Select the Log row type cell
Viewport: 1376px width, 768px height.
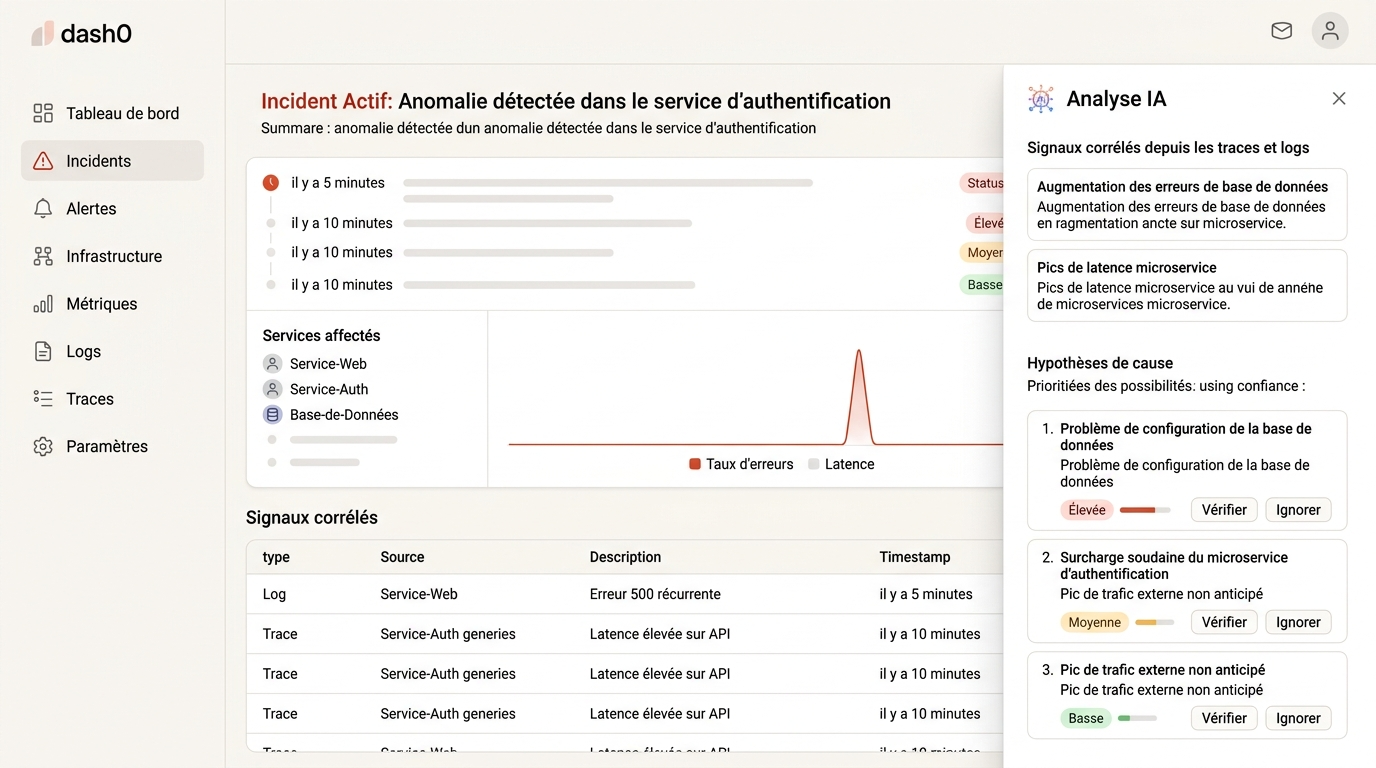coord(274,594)
